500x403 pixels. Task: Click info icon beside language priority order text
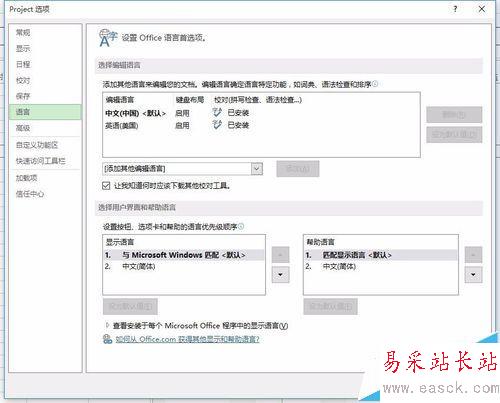click(241, 226)
